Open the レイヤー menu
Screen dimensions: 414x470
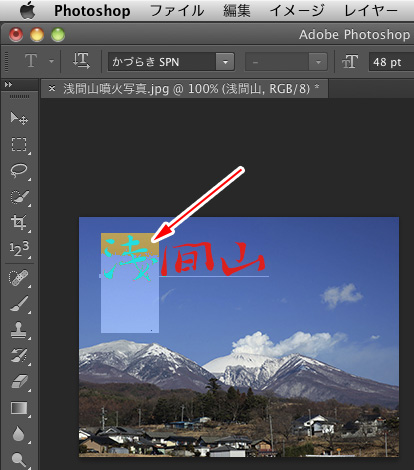[x=371, y=11]
